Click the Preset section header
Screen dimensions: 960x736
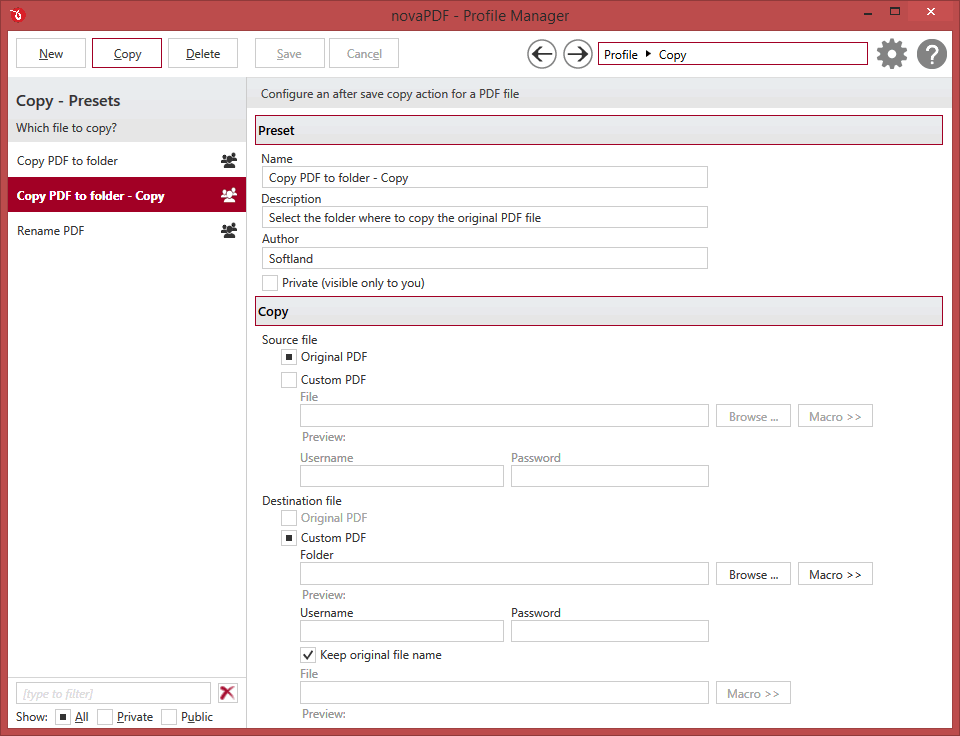(x=598, y=130)
